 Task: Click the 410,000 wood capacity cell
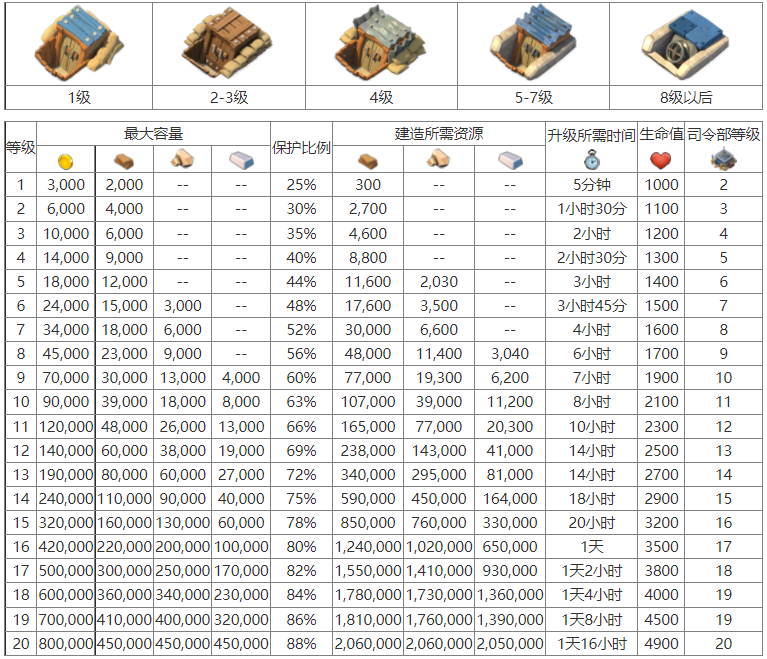point(124,620)
